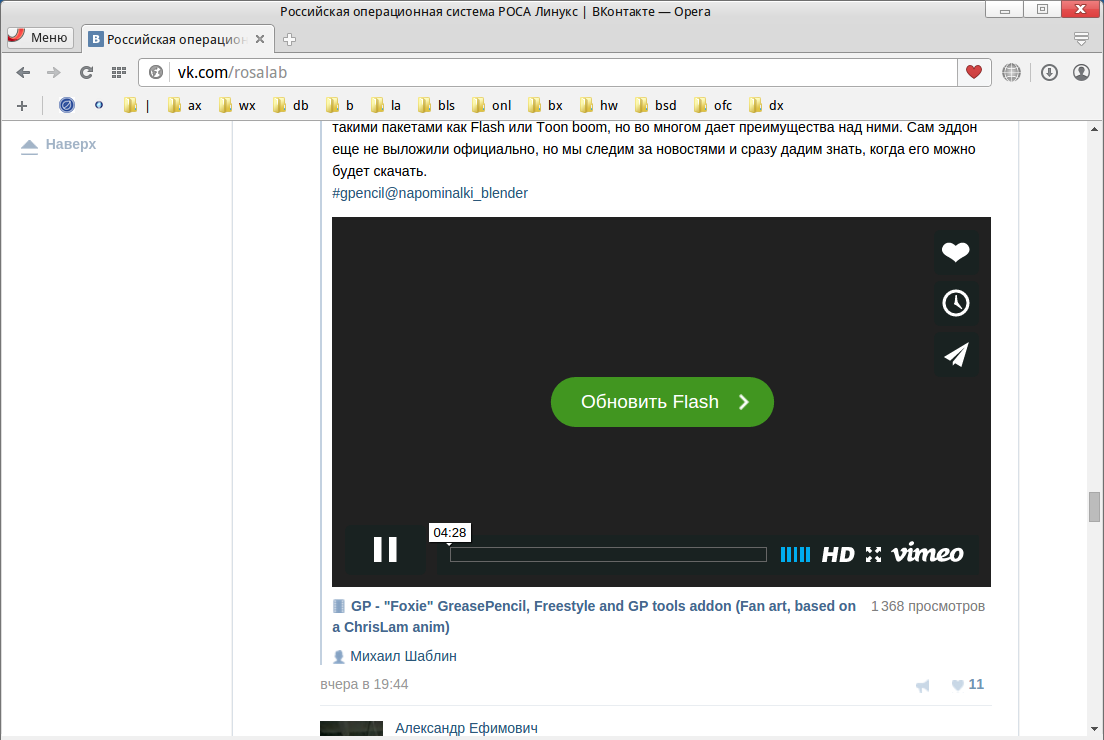Reload the page with refresh icon
This screenshot has height=740, width=1104.
point(86,72)
